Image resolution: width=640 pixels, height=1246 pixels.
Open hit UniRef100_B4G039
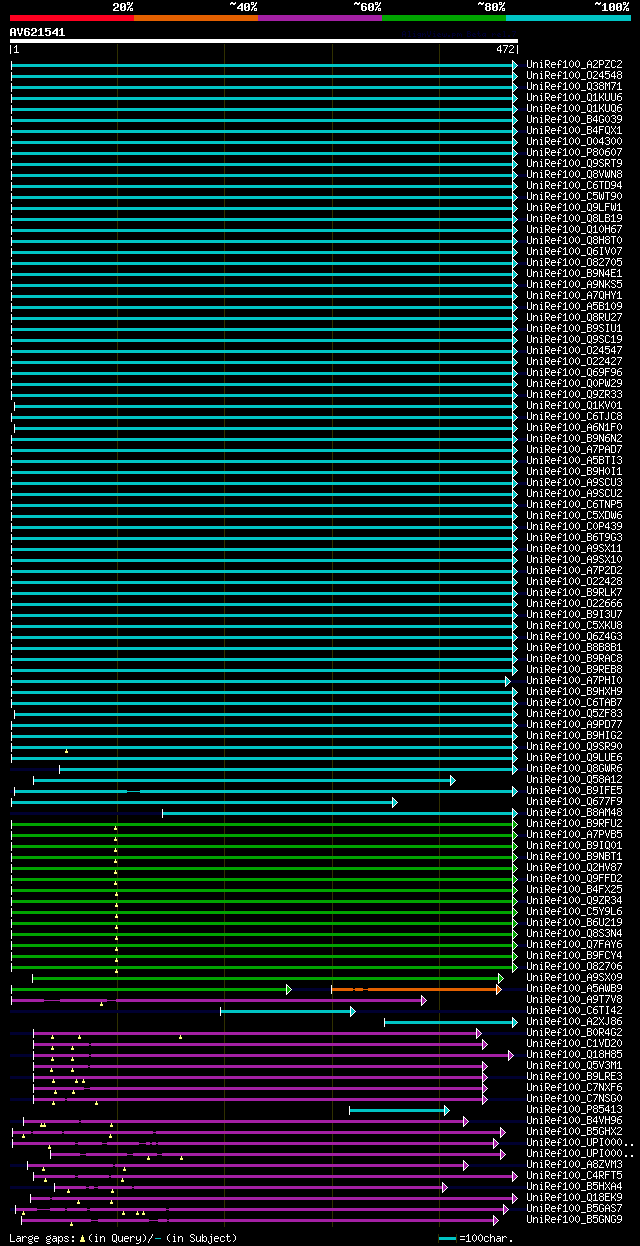point(574,120)
